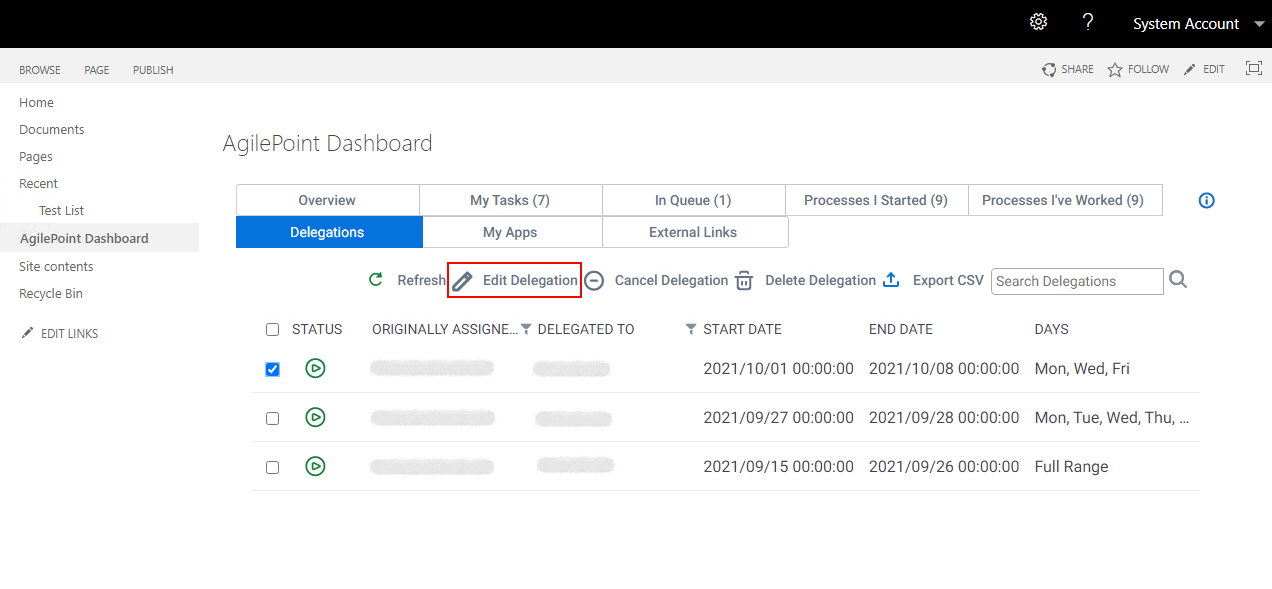The height and width of the screenshot is (589, 1272).
Task: Click status icon of 2021/09/15 row
Action: click(x=315, y=466)
